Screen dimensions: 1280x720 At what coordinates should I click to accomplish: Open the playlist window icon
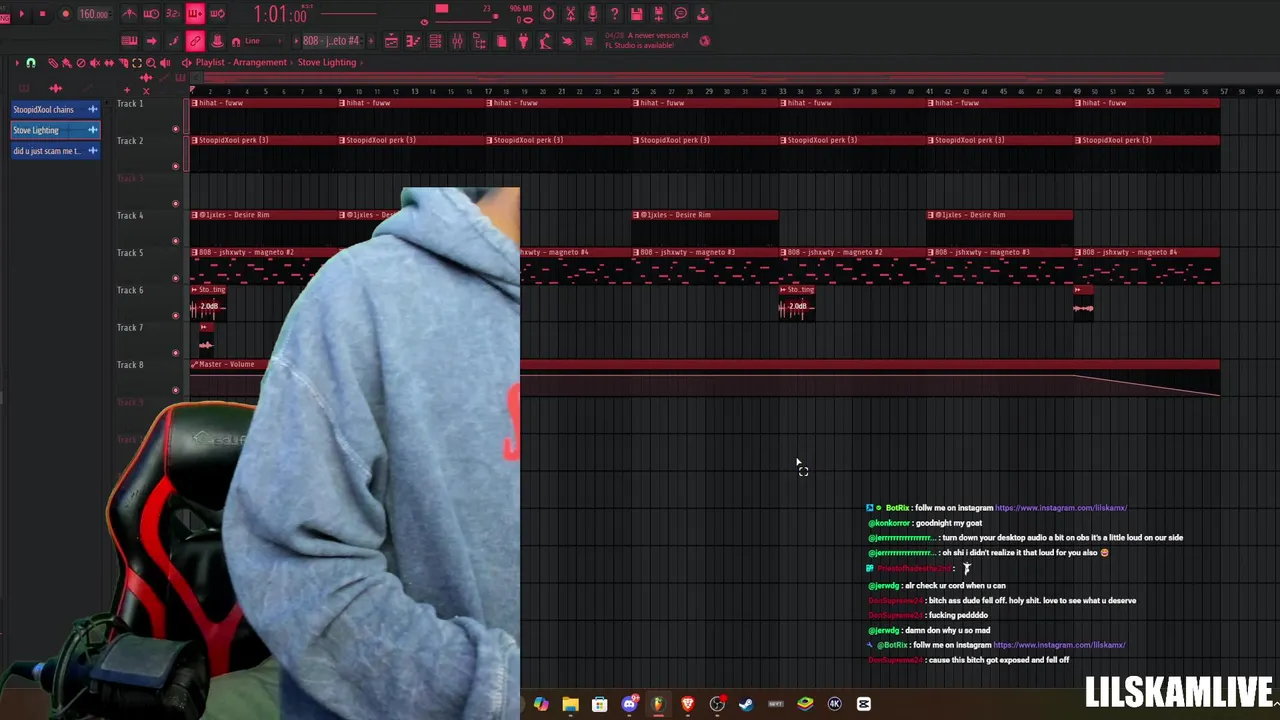point(391,41)
